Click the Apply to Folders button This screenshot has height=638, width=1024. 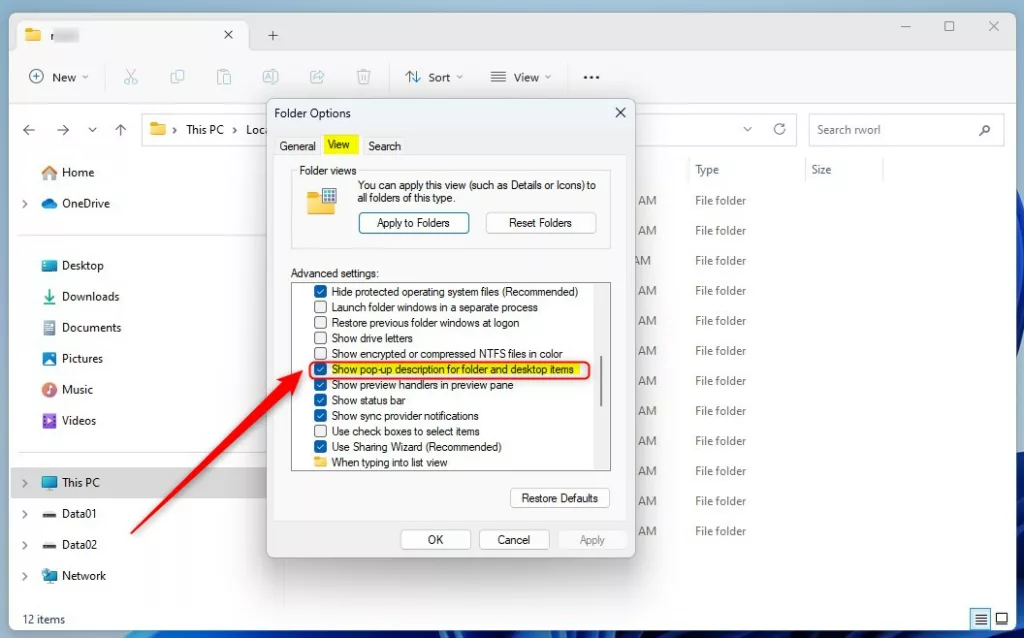point(413,223)
